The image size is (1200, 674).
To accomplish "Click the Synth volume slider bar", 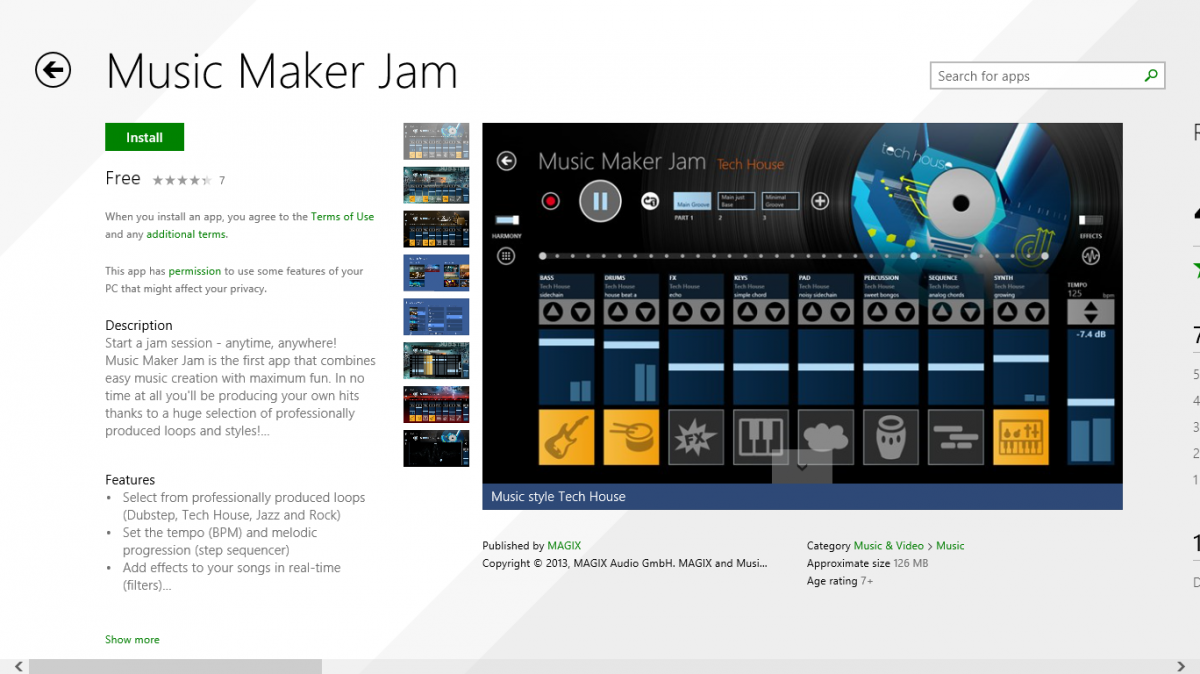I will click(x=1021, y=360).
